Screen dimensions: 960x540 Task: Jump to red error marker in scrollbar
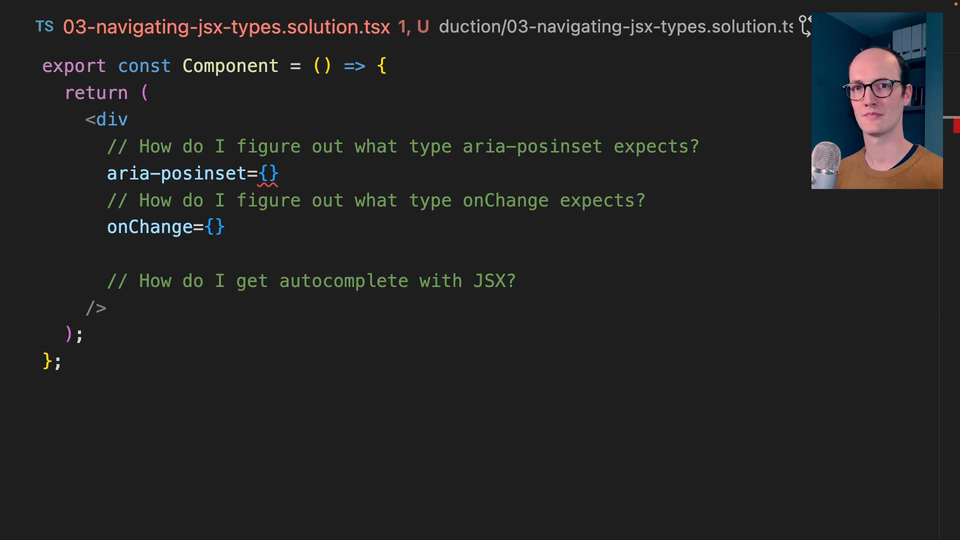click(955, 124)
